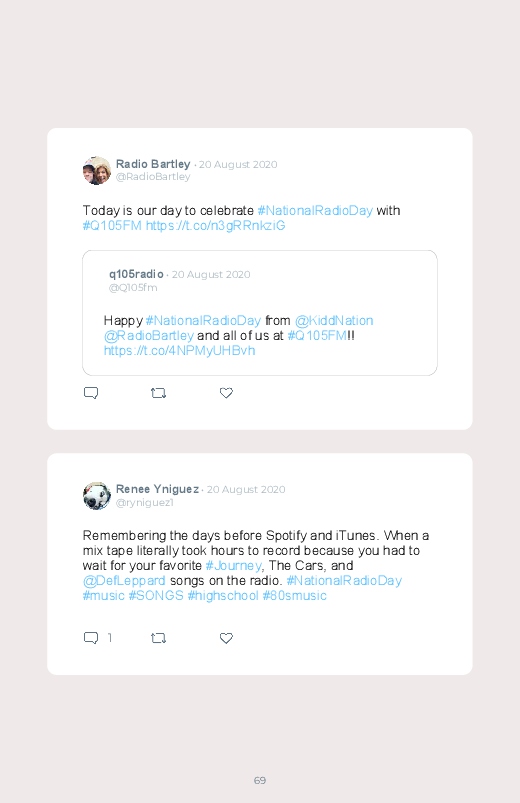Viewport: 520px width, 803px height.
Task: Click the @ryniguez1 handle
Action: point(144,502)
